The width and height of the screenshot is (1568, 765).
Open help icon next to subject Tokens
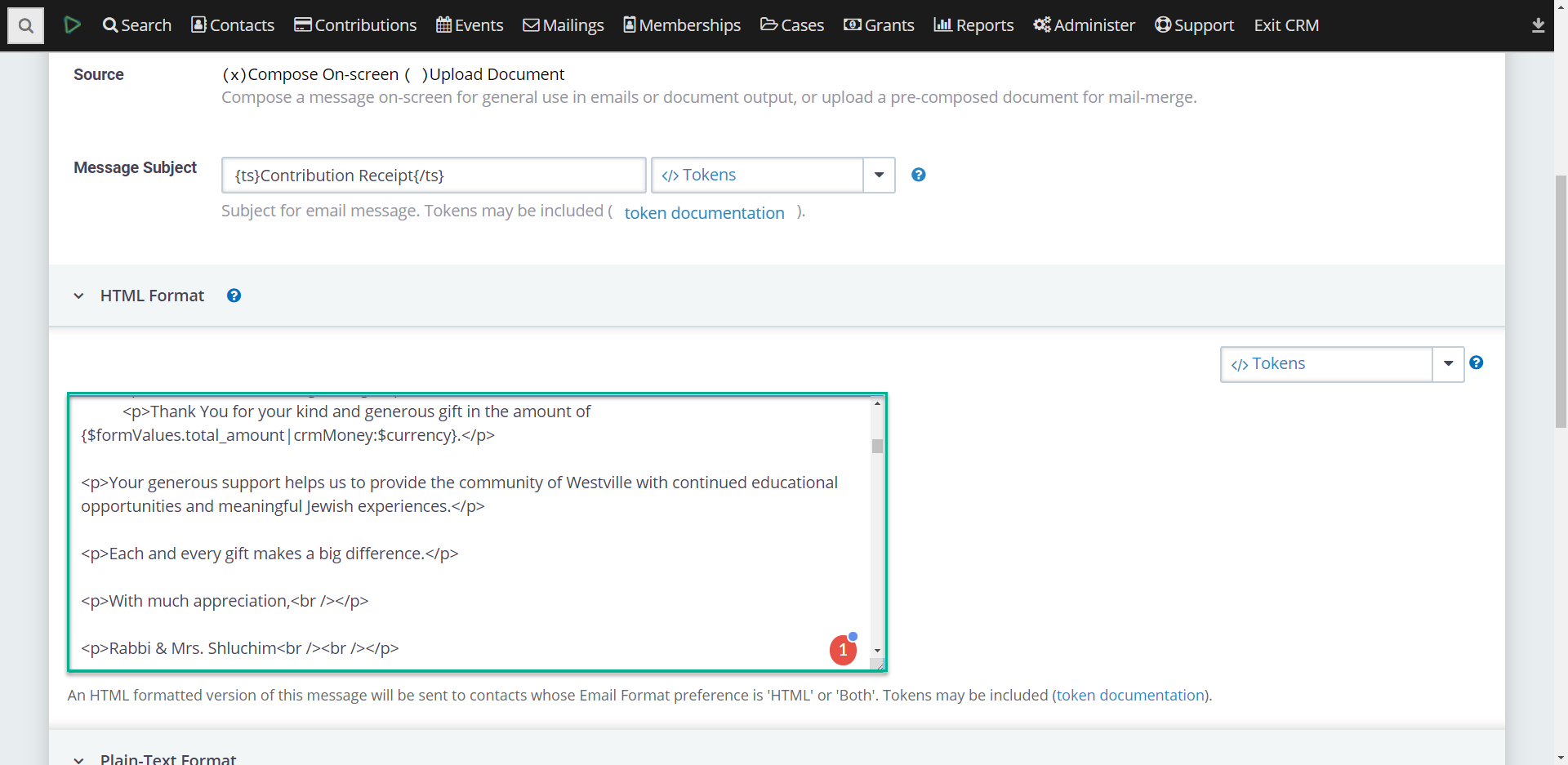[x=919, y=175]
